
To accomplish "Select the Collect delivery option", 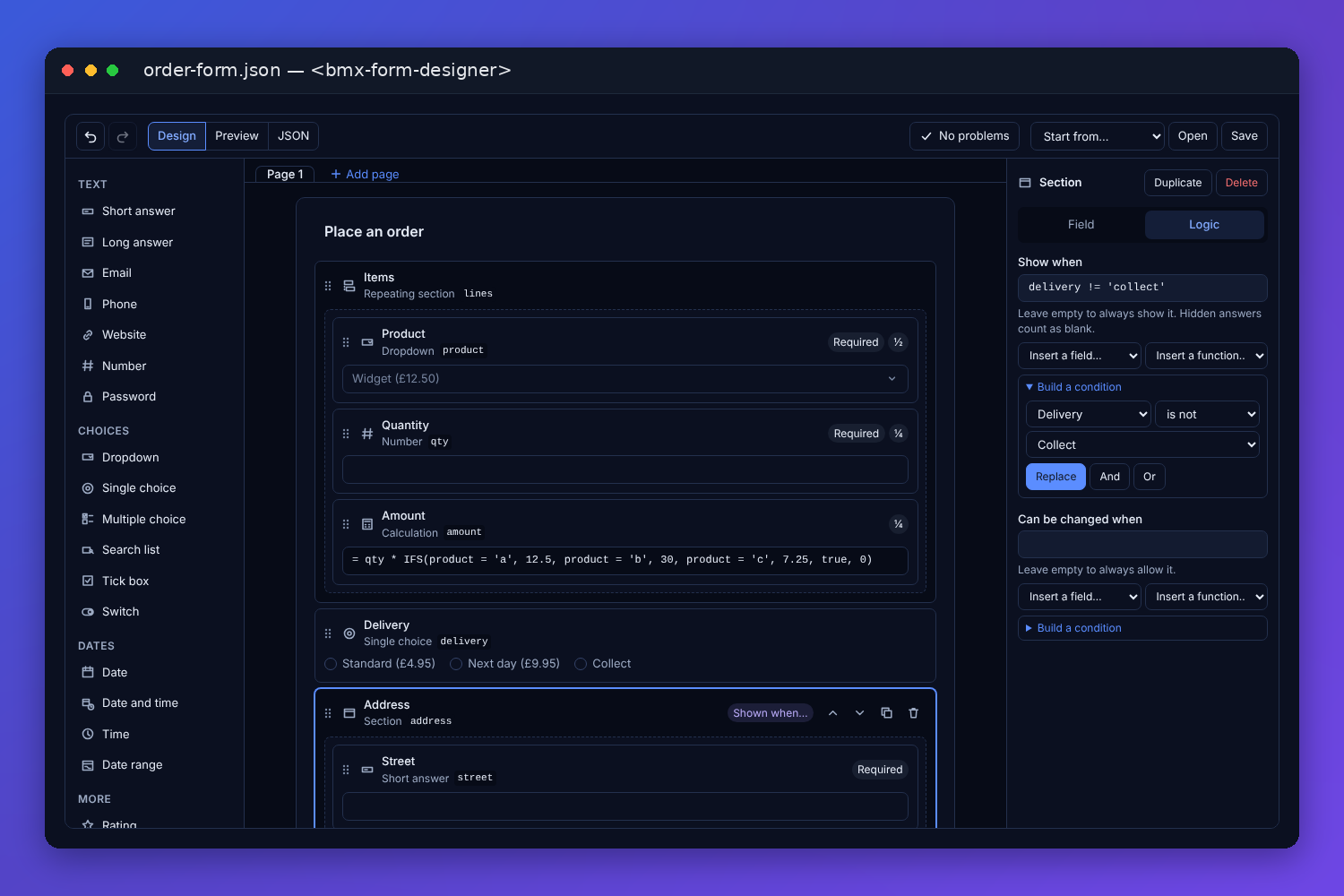I will (x=603, y=664).
